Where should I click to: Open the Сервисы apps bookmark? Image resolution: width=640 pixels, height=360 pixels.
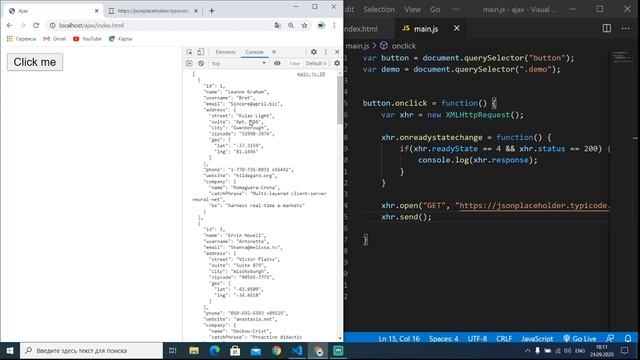(21, 39)
